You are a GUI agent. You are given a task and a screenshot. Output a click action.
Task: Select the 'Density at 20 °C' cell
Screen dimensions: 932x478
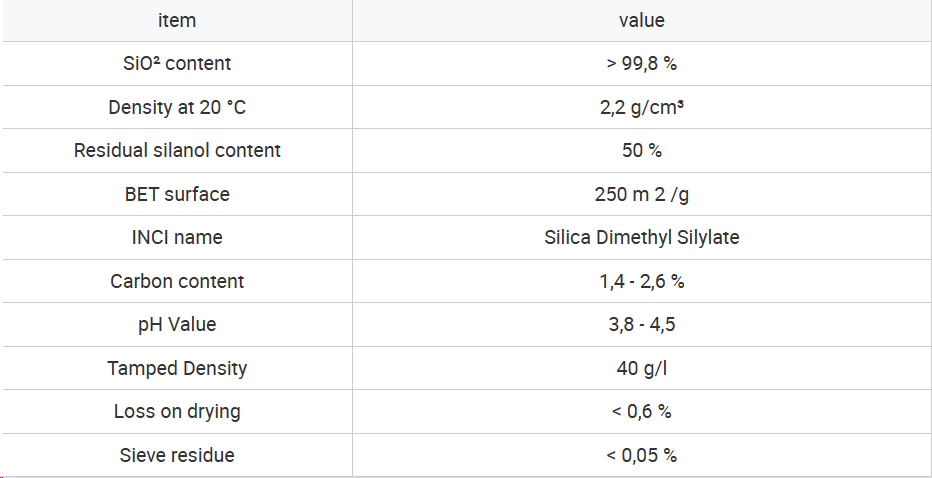(x=177, y=107)
